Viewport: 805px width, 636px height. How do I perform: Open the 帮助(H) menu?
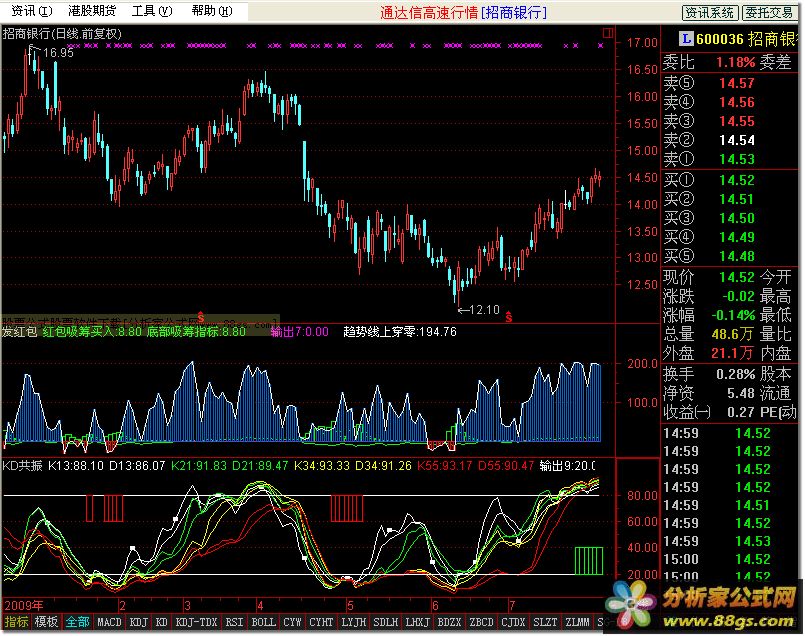click(212, 11)
